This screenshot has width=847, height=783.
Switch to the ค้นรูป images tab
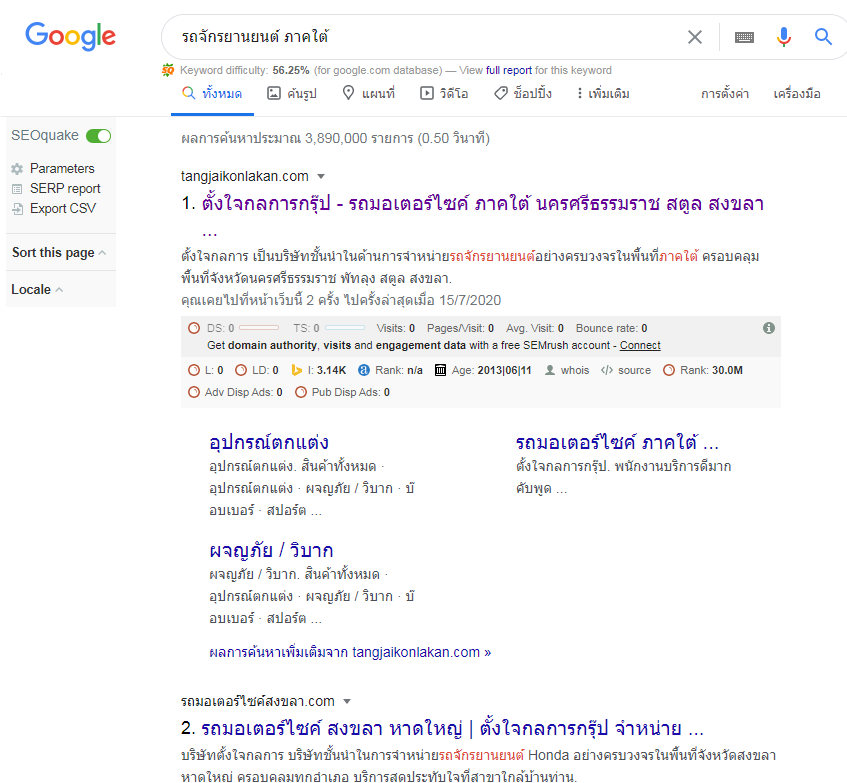tap(292, 94)
